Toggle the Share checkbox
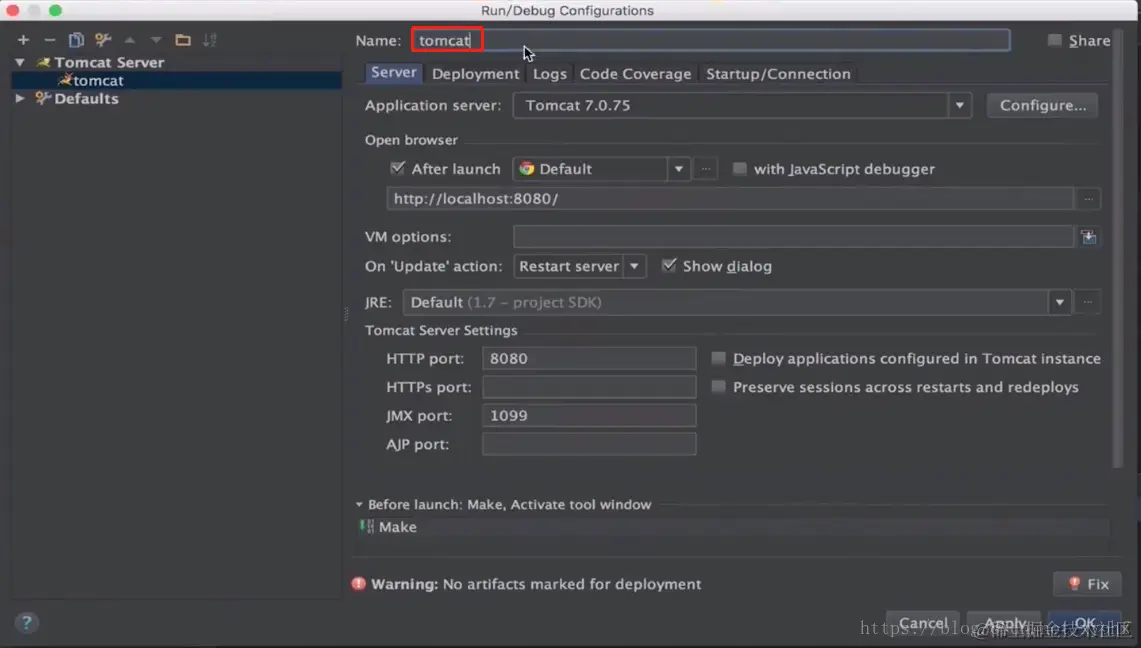Viewport: 1141px width, 648px height. click(1054, 40)
